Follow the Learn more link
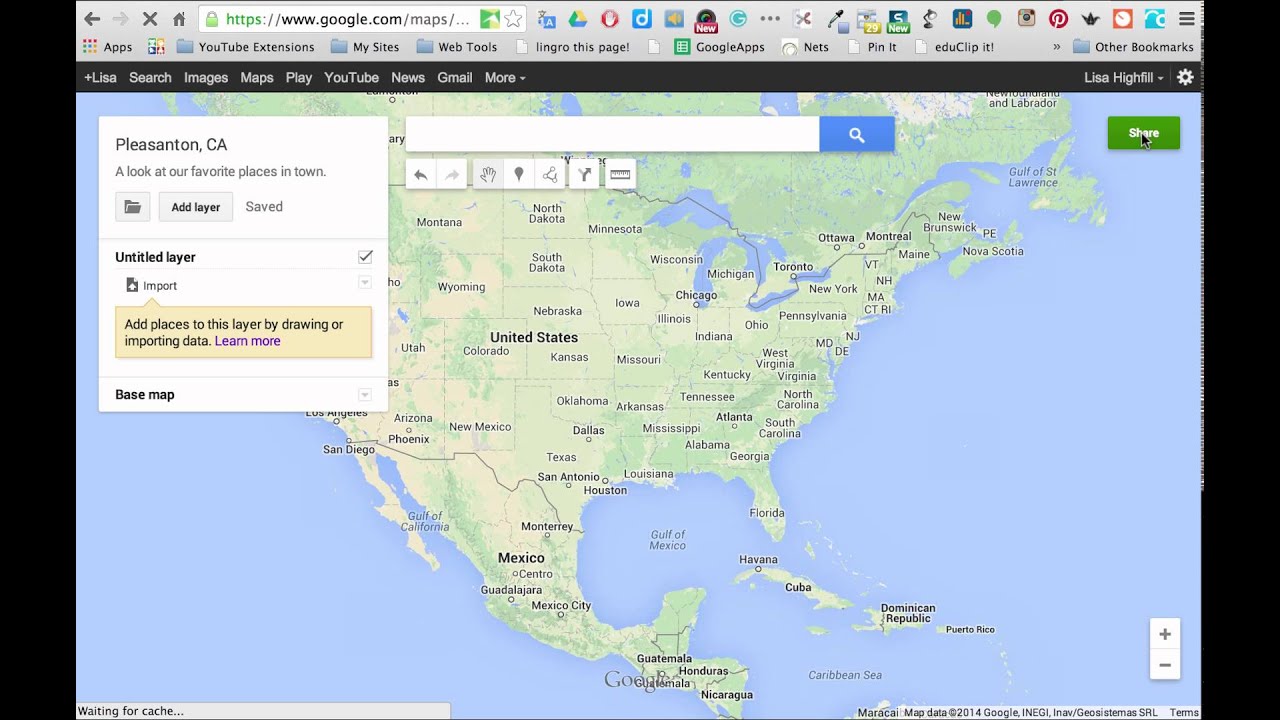The height and width of the screenshot is (720, 1280). click(x=247, y=341)
